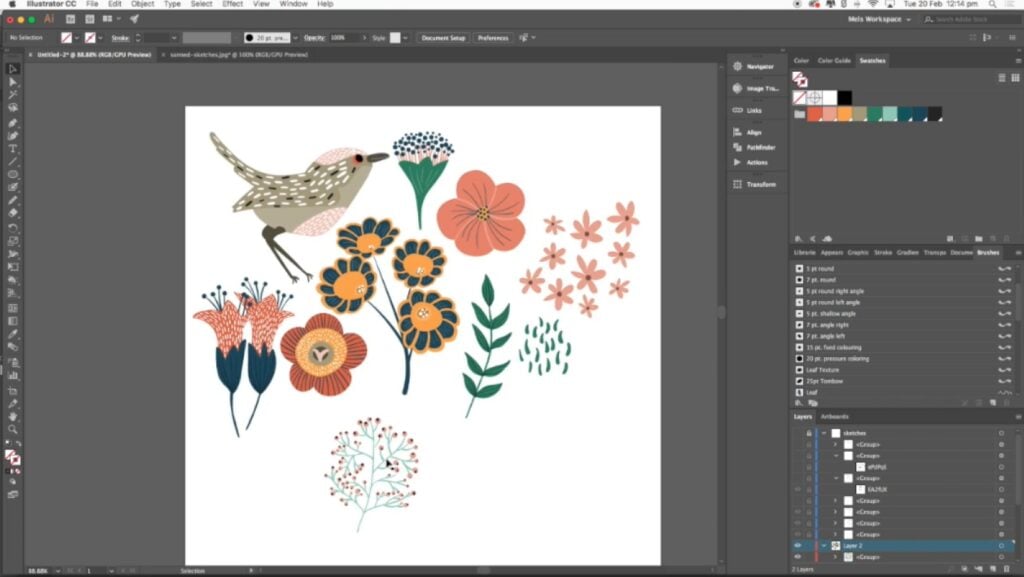Collapse the sketches layer
1024x577 pixels.
823,433
